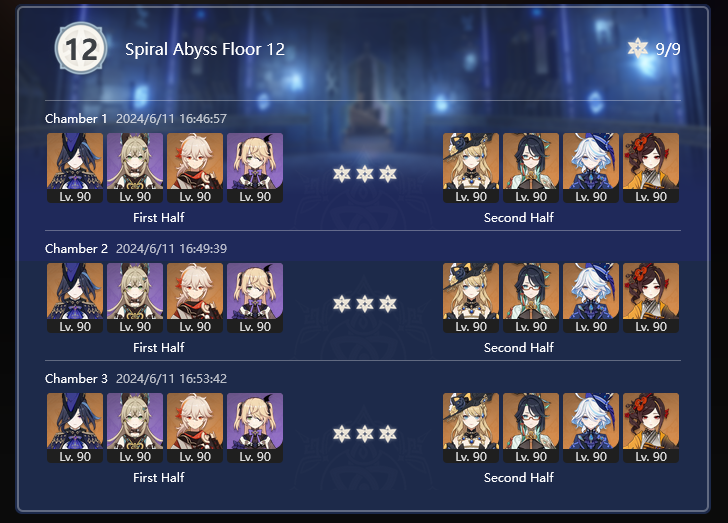Select Chamber 2 second half white-haired blue-hat character
The width and height of the screenshot is (728, 523).
point(591,298)
